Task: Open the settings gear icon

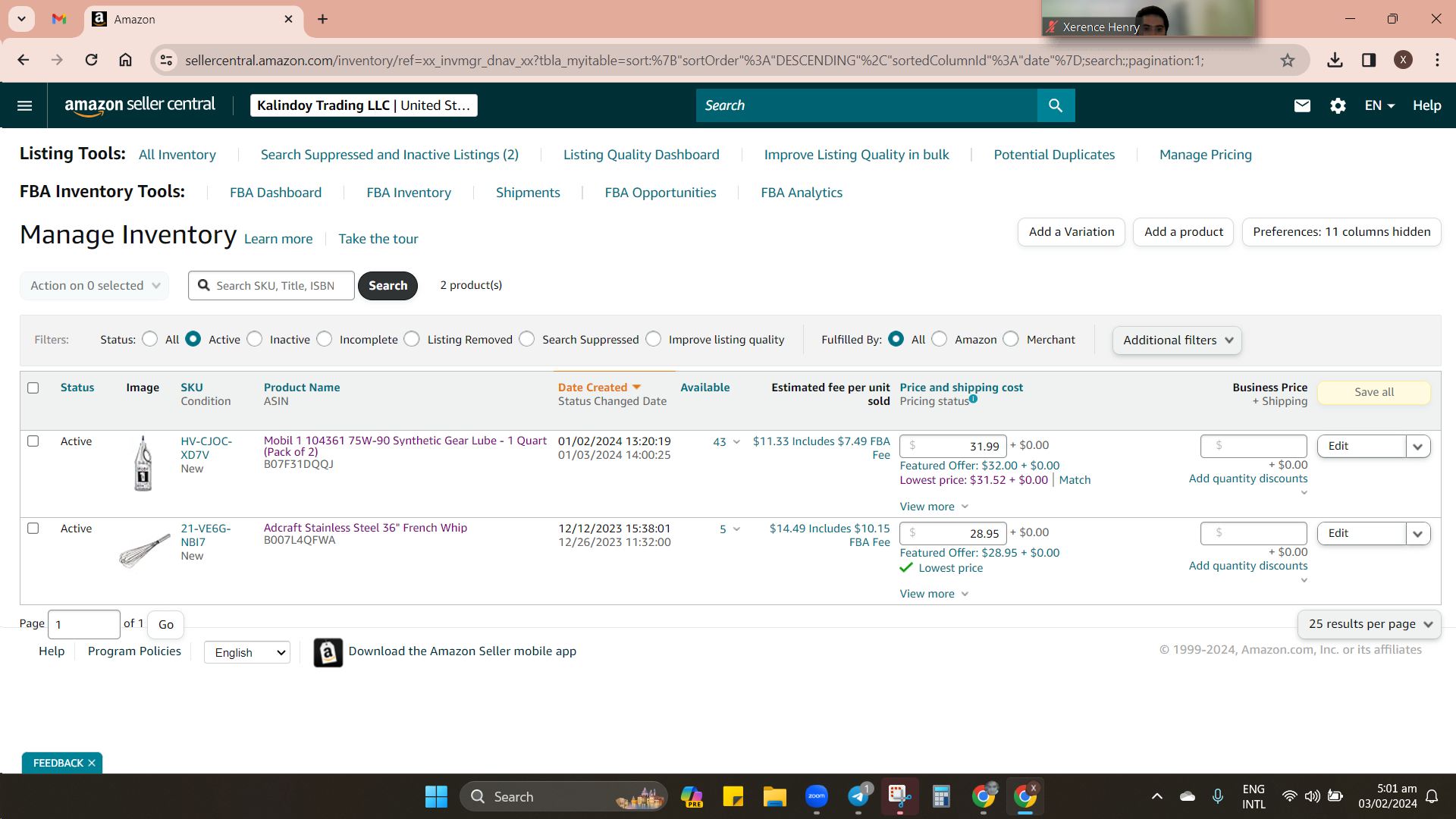Action: point(1338,105)
